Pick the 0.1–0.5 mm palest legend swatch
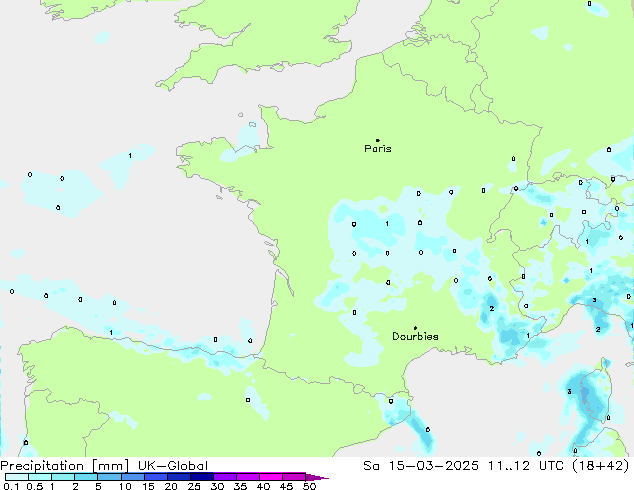634x490 pixels. 17,477
